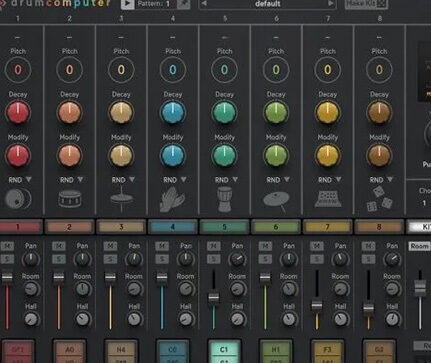Trigger the H1 pad on channel 6

[276, 351]
